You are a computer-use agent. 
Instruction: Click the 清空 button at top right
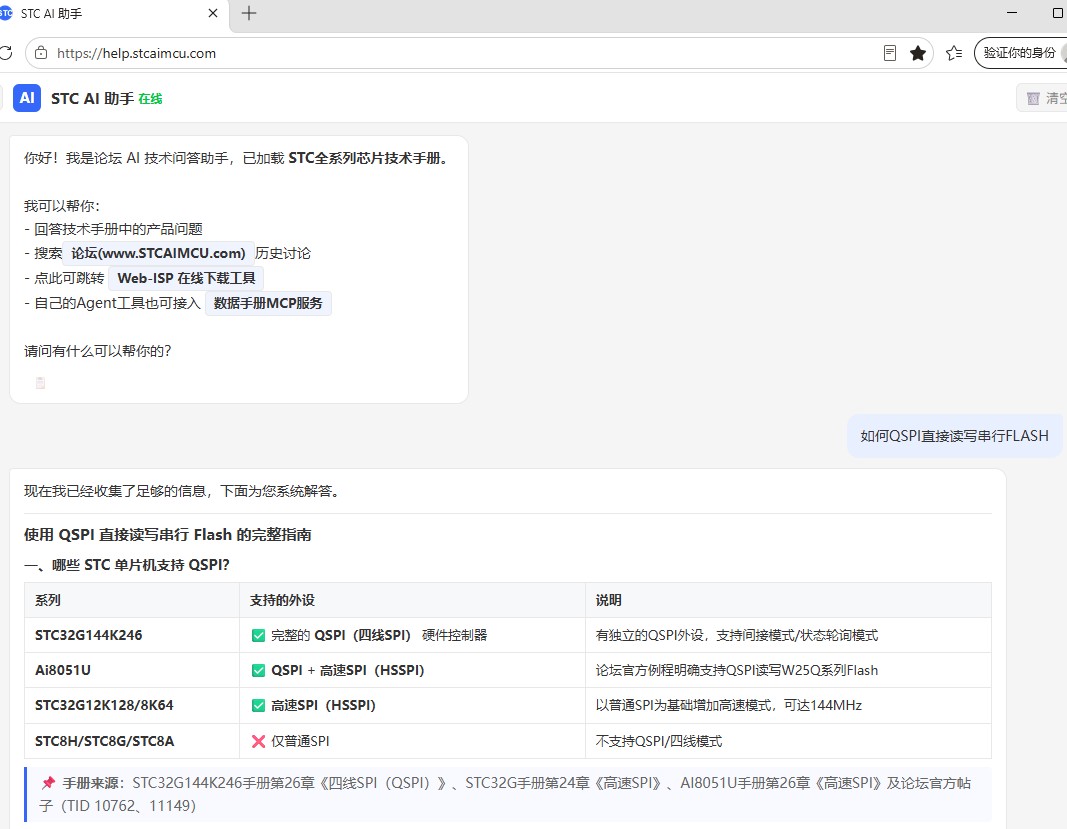[x=1043, y=98]
